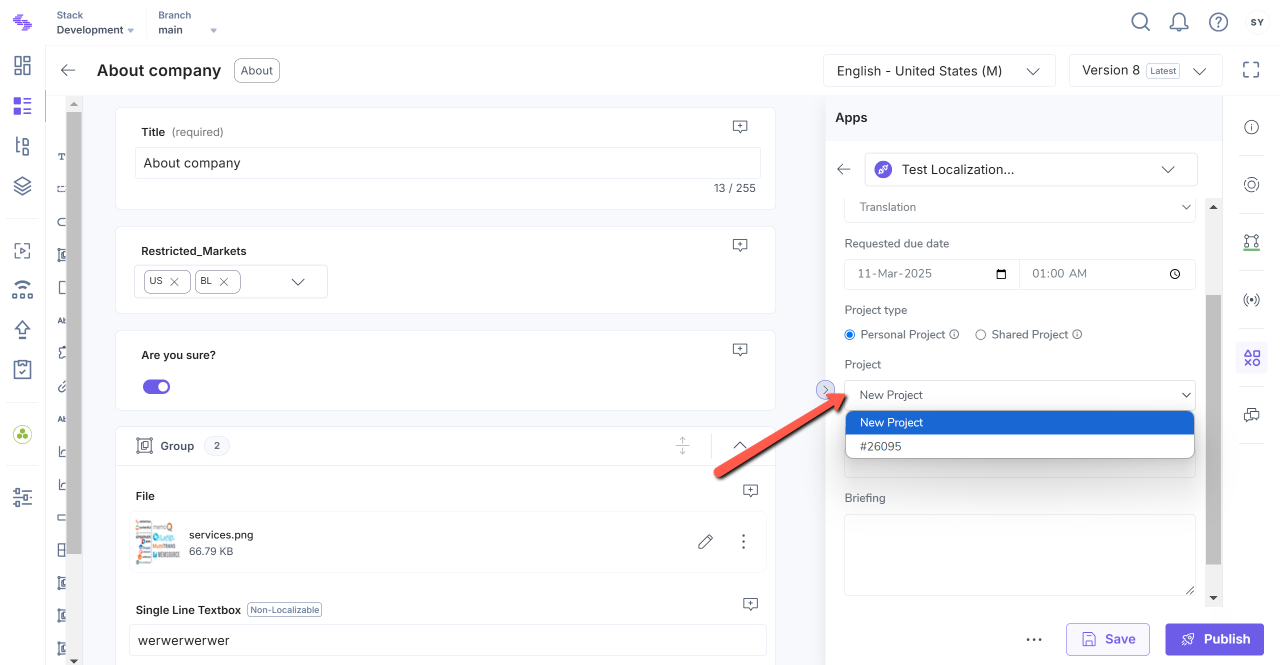Open Tasks clipboard icon in left sidebar
Image resolution: width=1280 pixels, height=665 pixels.
(22, 369)
